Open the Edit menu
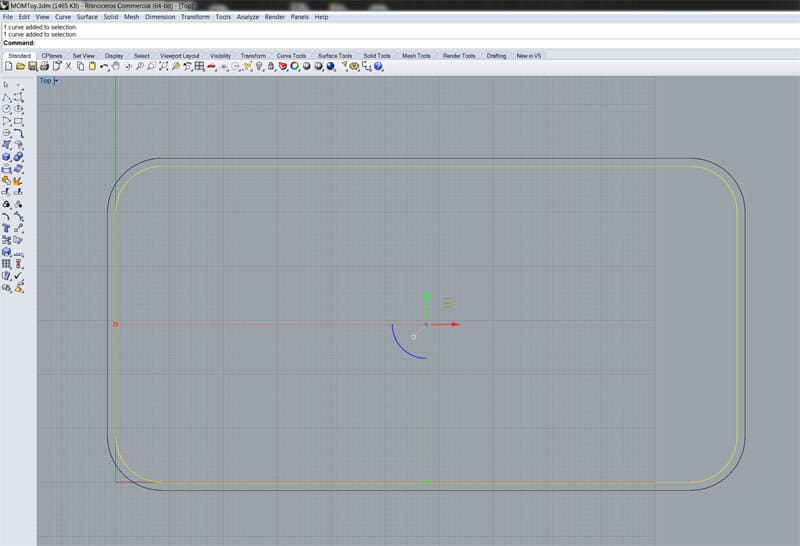The height and width of the screenshot is (546, 800). click(x=24, y=17)
